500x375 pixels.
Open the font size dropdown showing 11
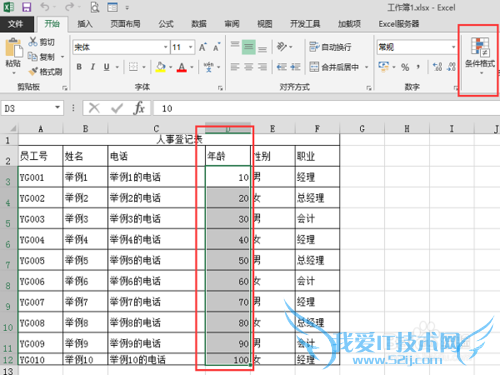pos(191,47)
